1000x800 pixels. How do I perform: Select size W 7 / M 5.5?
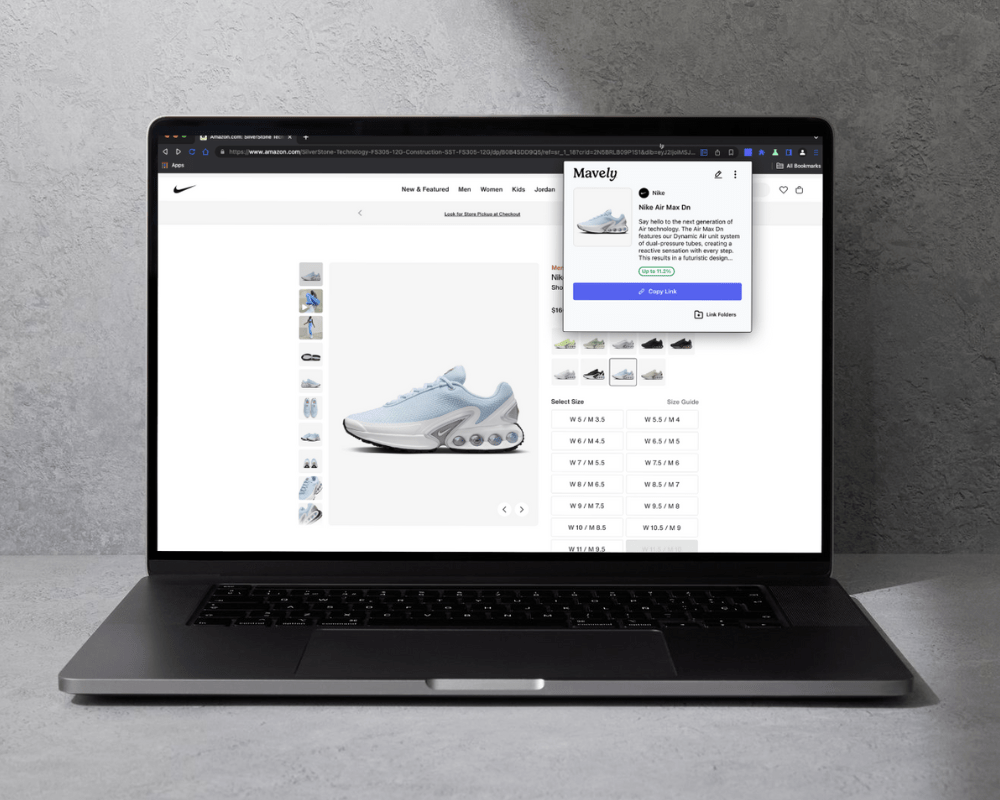(x=587, y=463)
